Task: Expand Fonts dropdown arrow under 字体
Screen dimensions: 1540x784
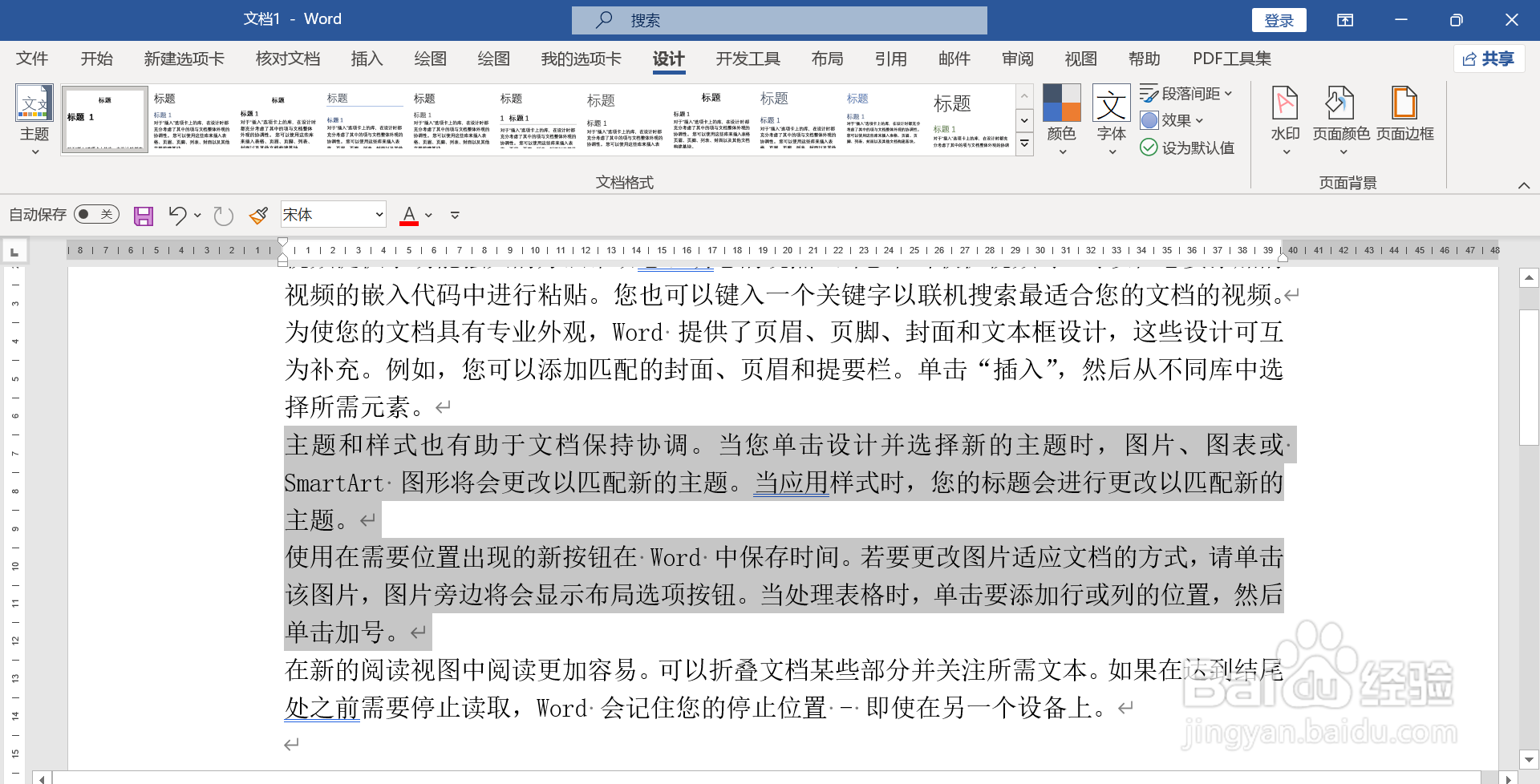Action: click(x=1112, y=152)
